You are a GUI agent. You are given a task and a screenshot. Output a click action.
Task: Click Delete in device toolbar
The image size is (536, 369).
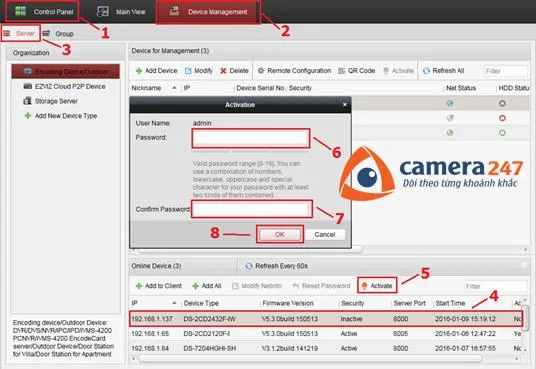(x=234, y=71)
